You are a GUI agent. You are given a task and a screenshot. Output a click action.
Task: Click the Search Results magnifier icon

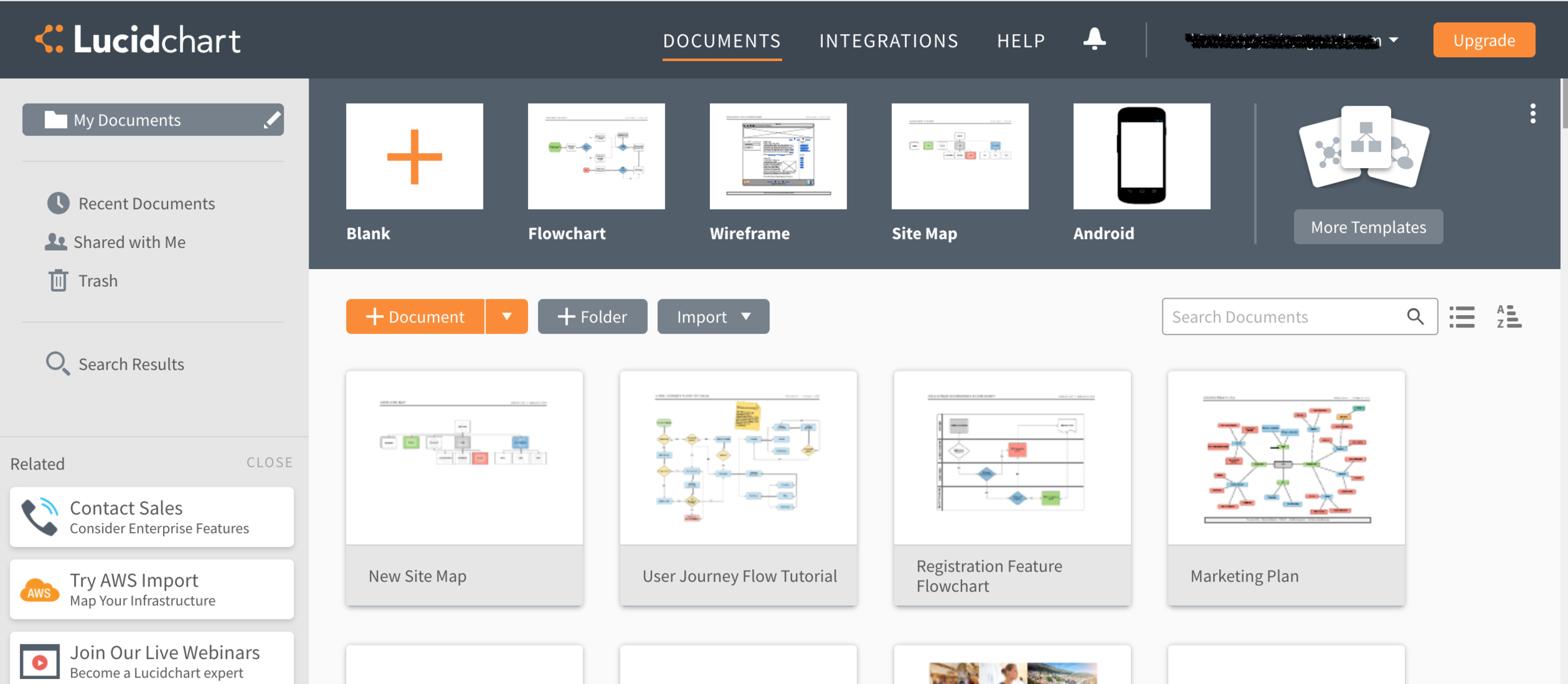tap(58, 363)
